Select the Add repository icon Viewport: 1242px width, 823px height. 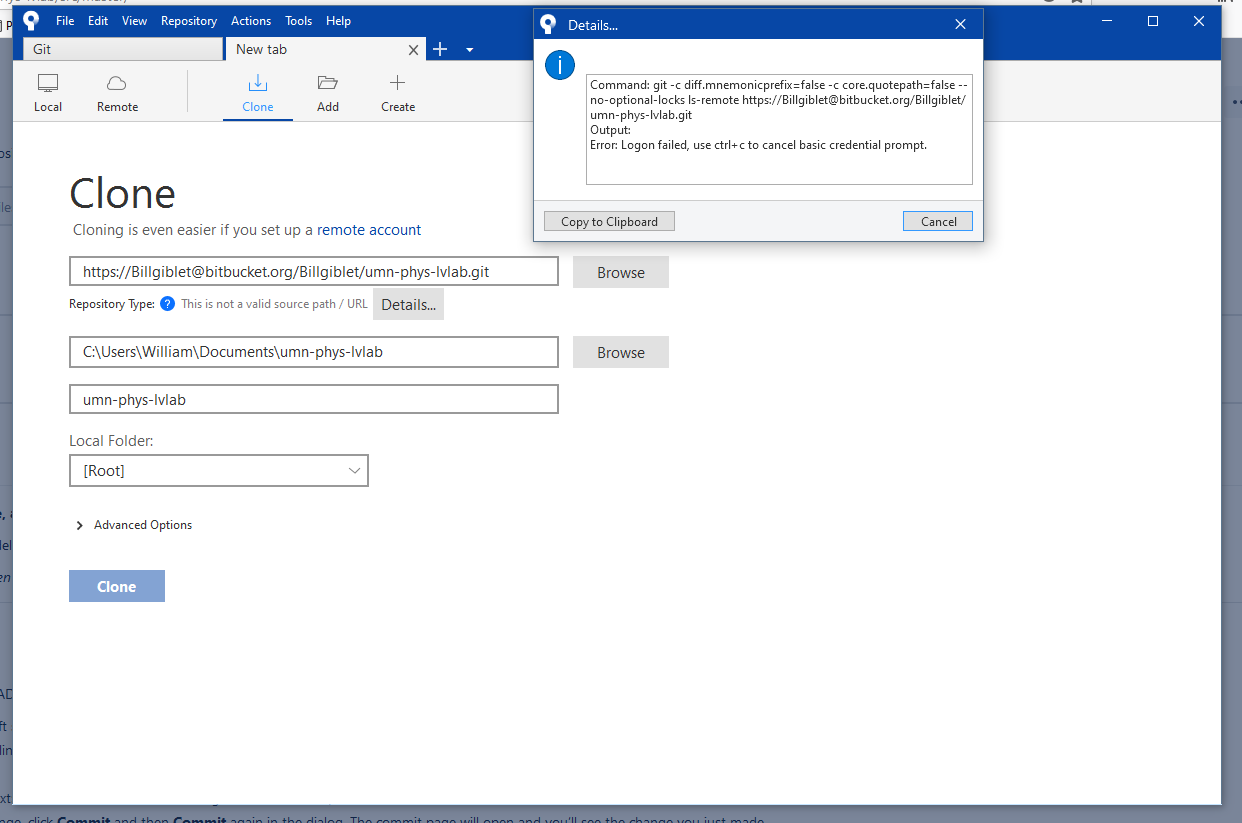coord(328,93)
